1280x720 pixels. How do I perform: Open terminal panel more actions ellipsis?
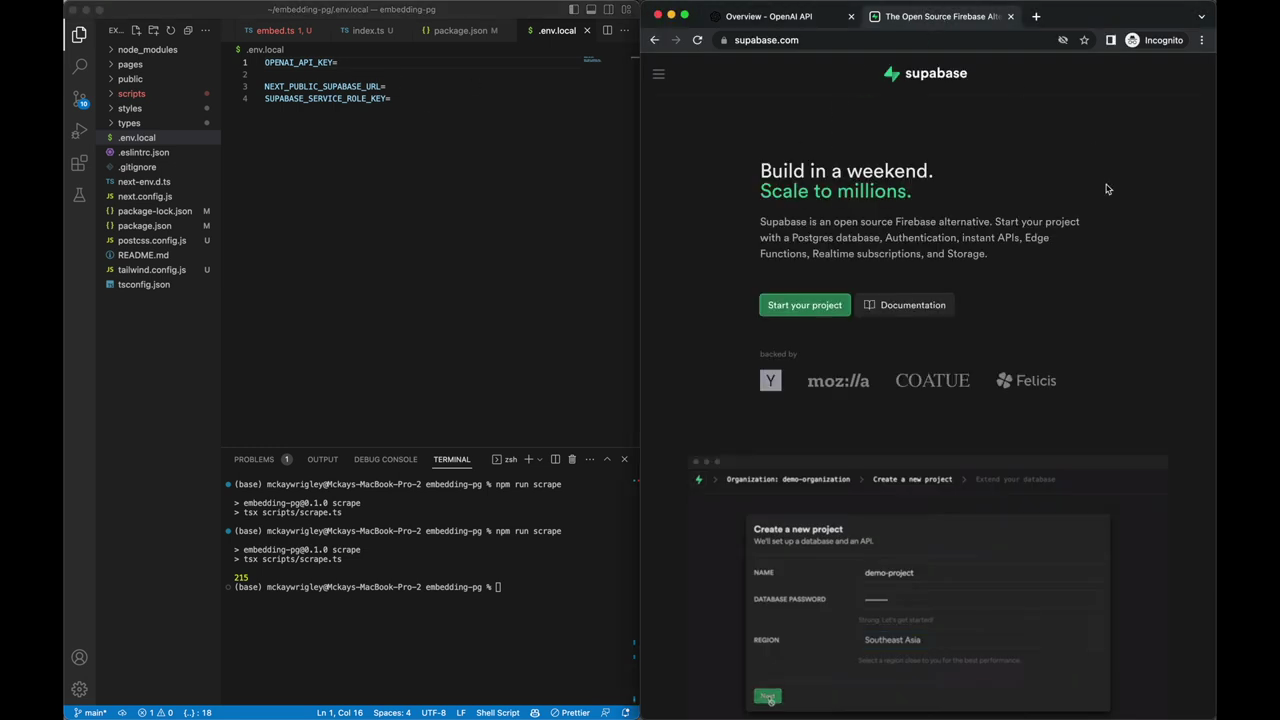coord(588,459)
